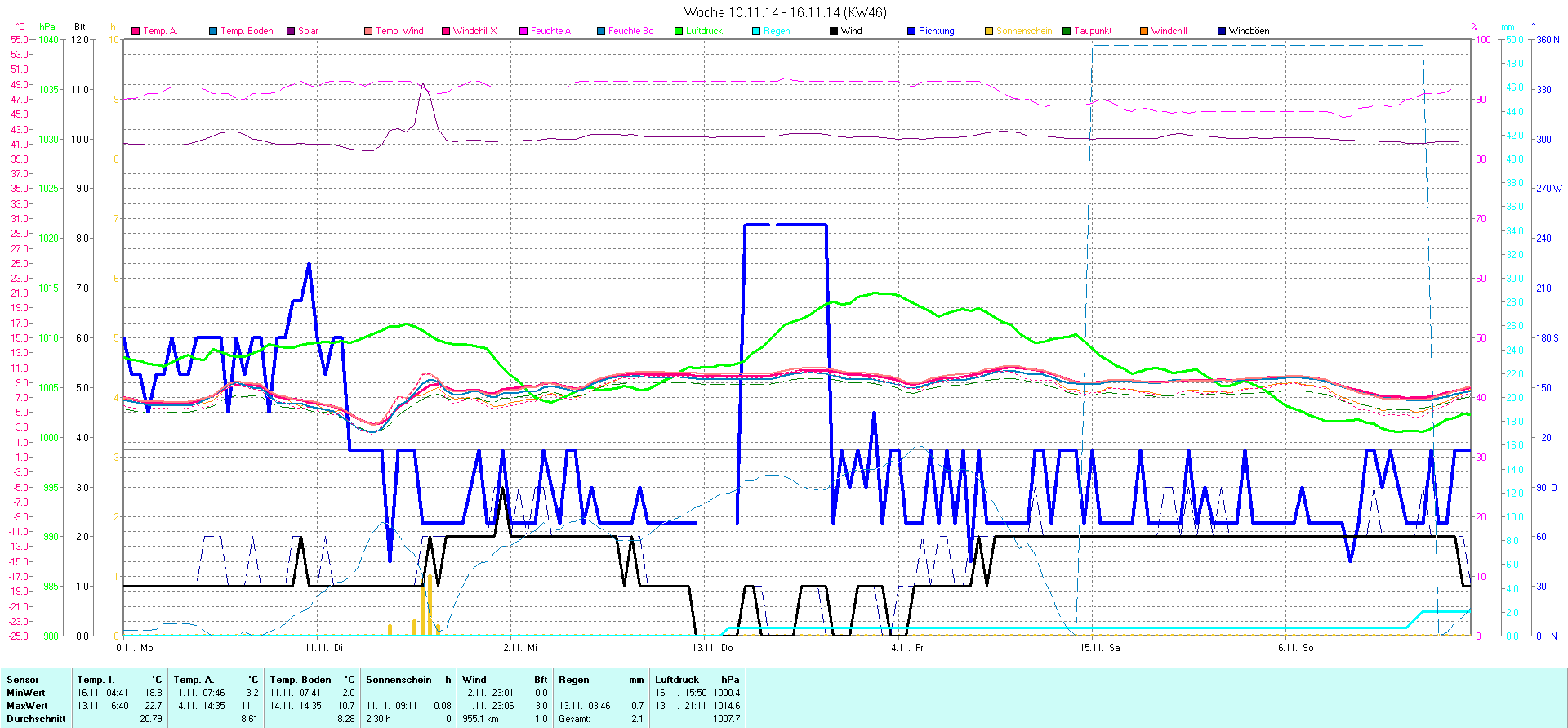1568x728 pixels.
Task: Click the Sonnenschein column header in table
Action: point(399,680)
